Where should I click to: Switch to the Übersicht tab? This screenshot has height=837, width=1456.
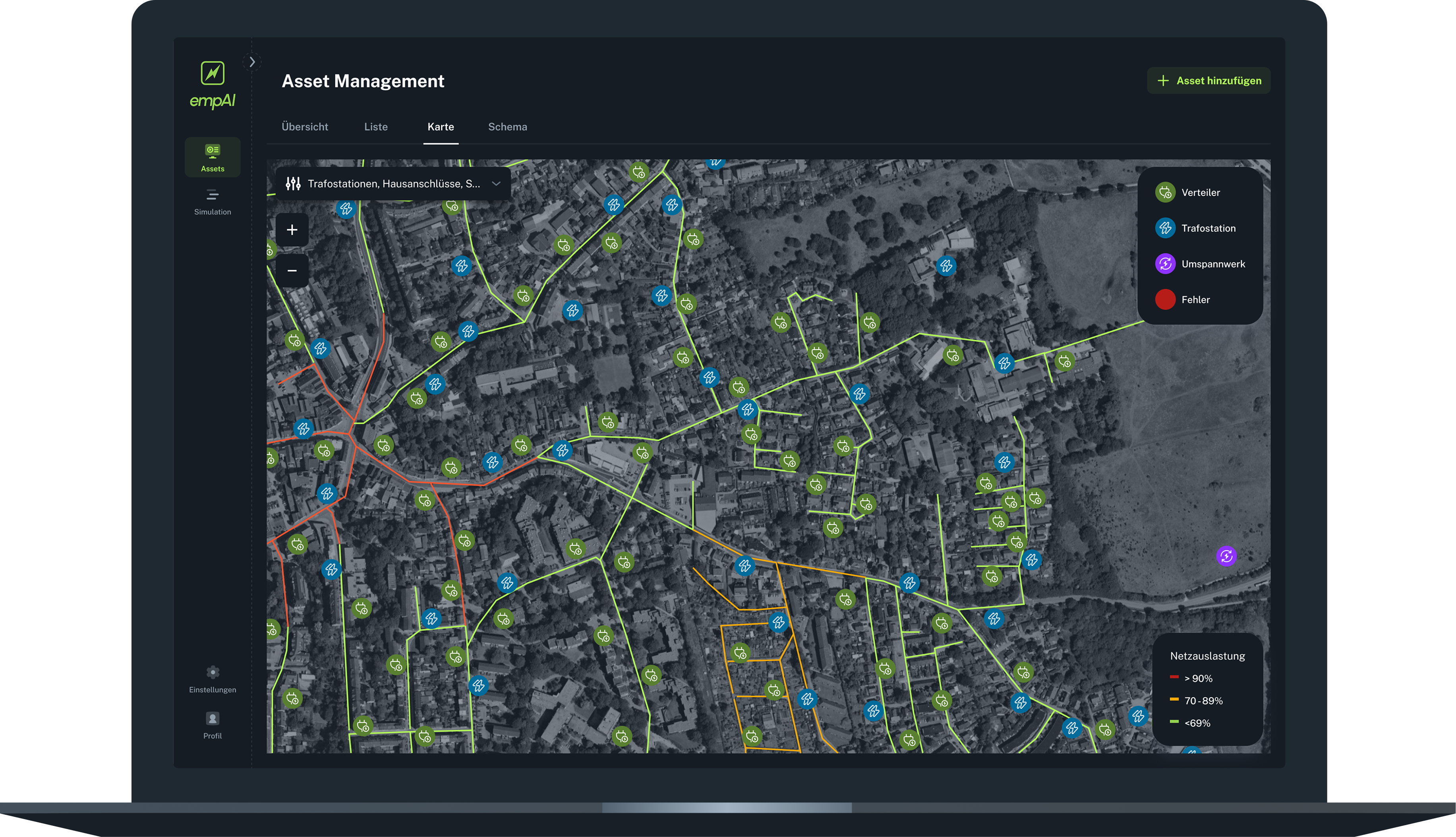(305, 126)
